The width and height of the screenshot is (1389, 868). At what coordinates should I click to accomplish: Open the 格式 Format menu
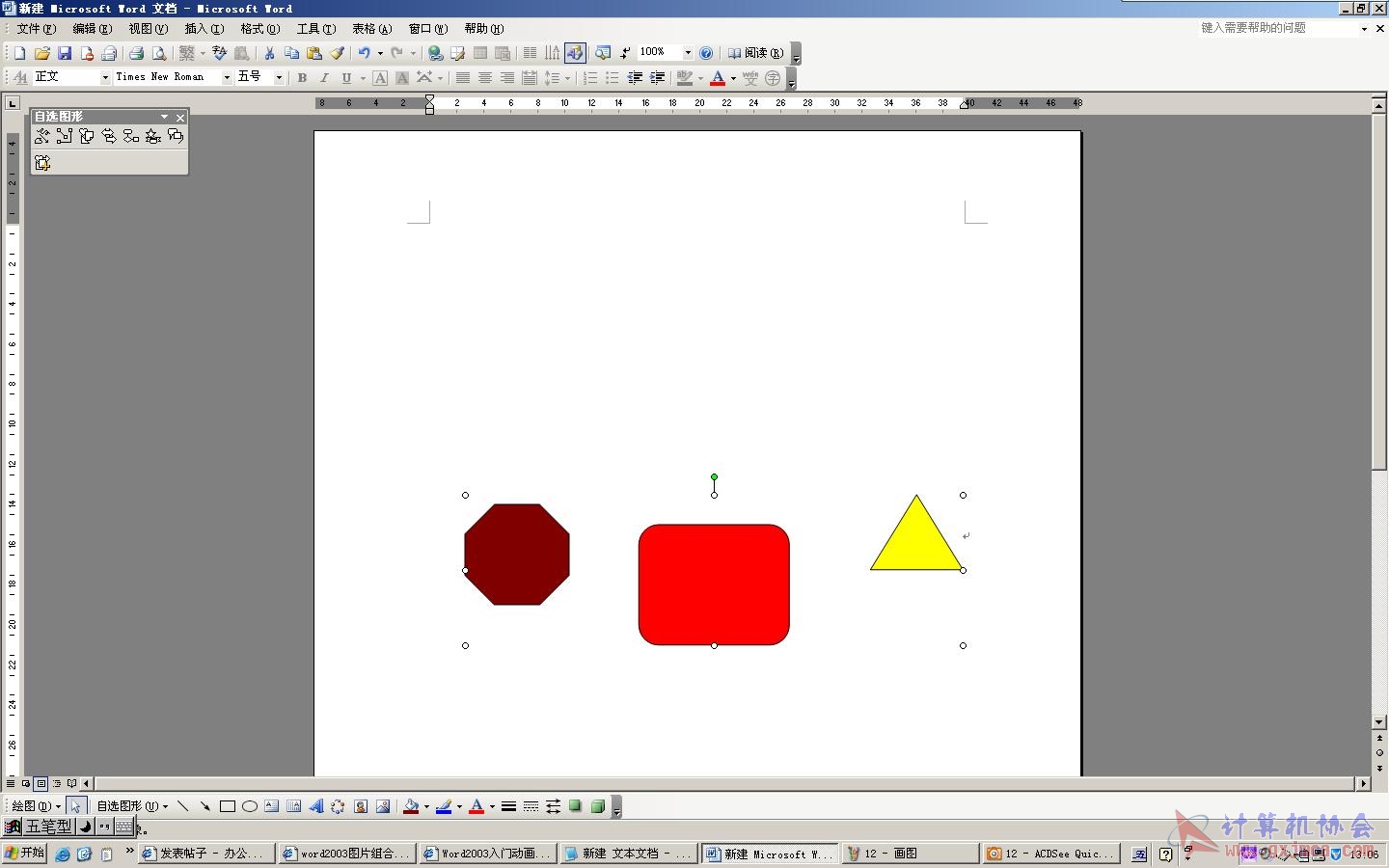pyautogui.click(x=259, y=29)
